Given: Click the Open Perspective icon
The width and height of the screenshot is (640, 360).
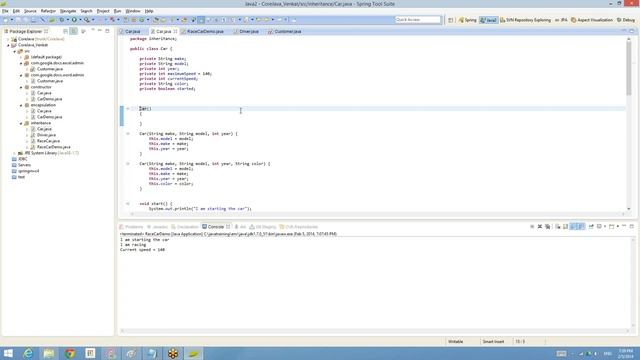Looking at the screenshot, I should click(x=451, y=20).
